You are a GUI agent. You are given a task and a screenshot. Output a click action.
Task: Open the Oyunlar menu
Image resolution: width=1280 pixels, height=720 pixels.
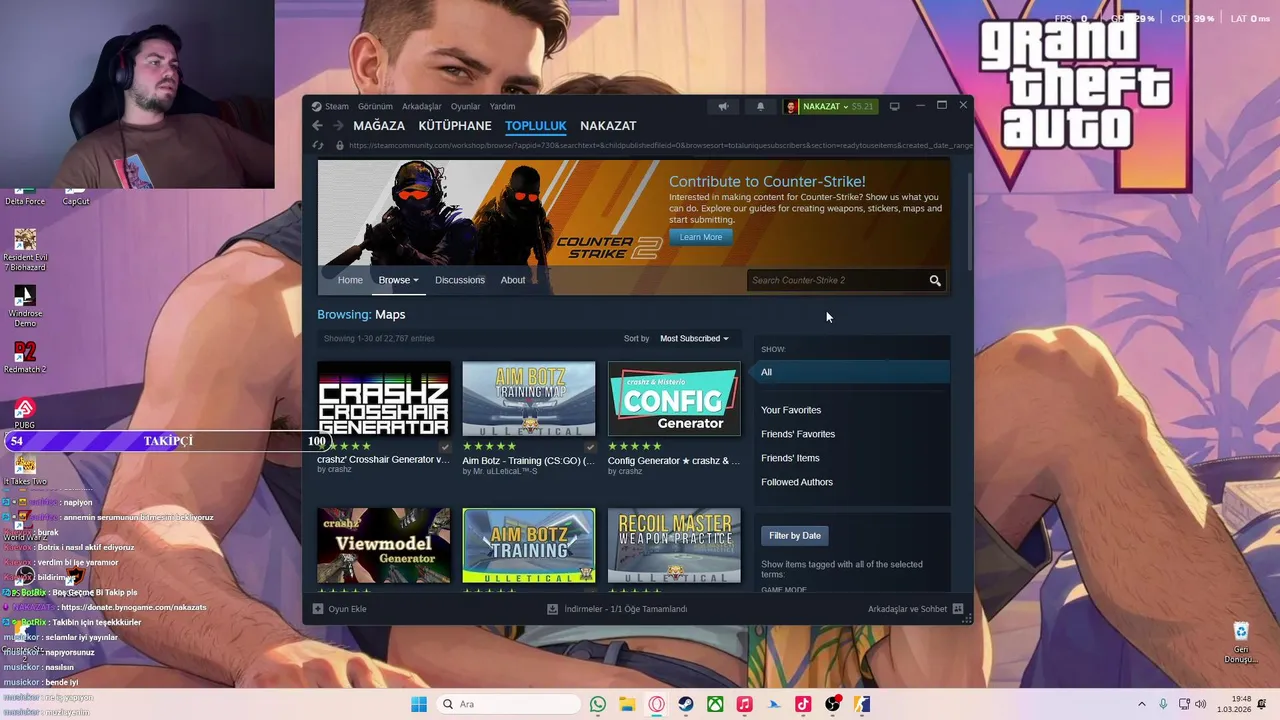[x=465, y=106]
